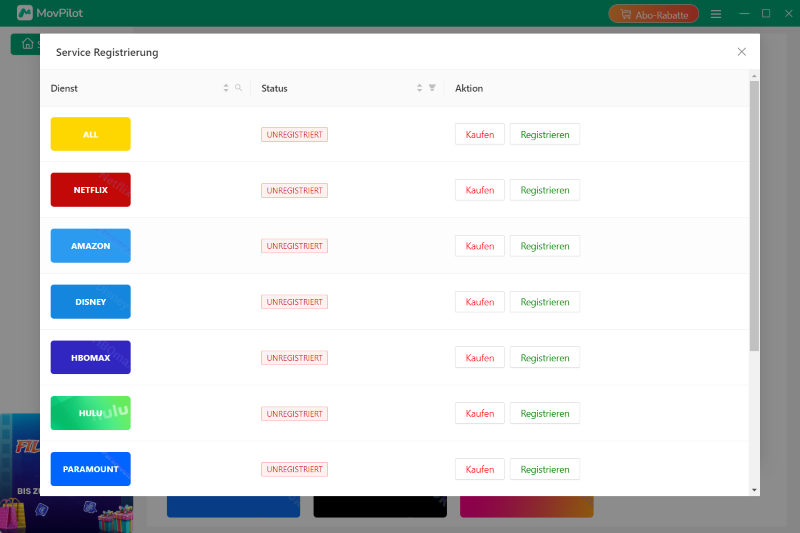Image resolution: width=800 pixels, height=533 pixels.
Task: Click Kaufen for Amazon
Action: [480, 246]
